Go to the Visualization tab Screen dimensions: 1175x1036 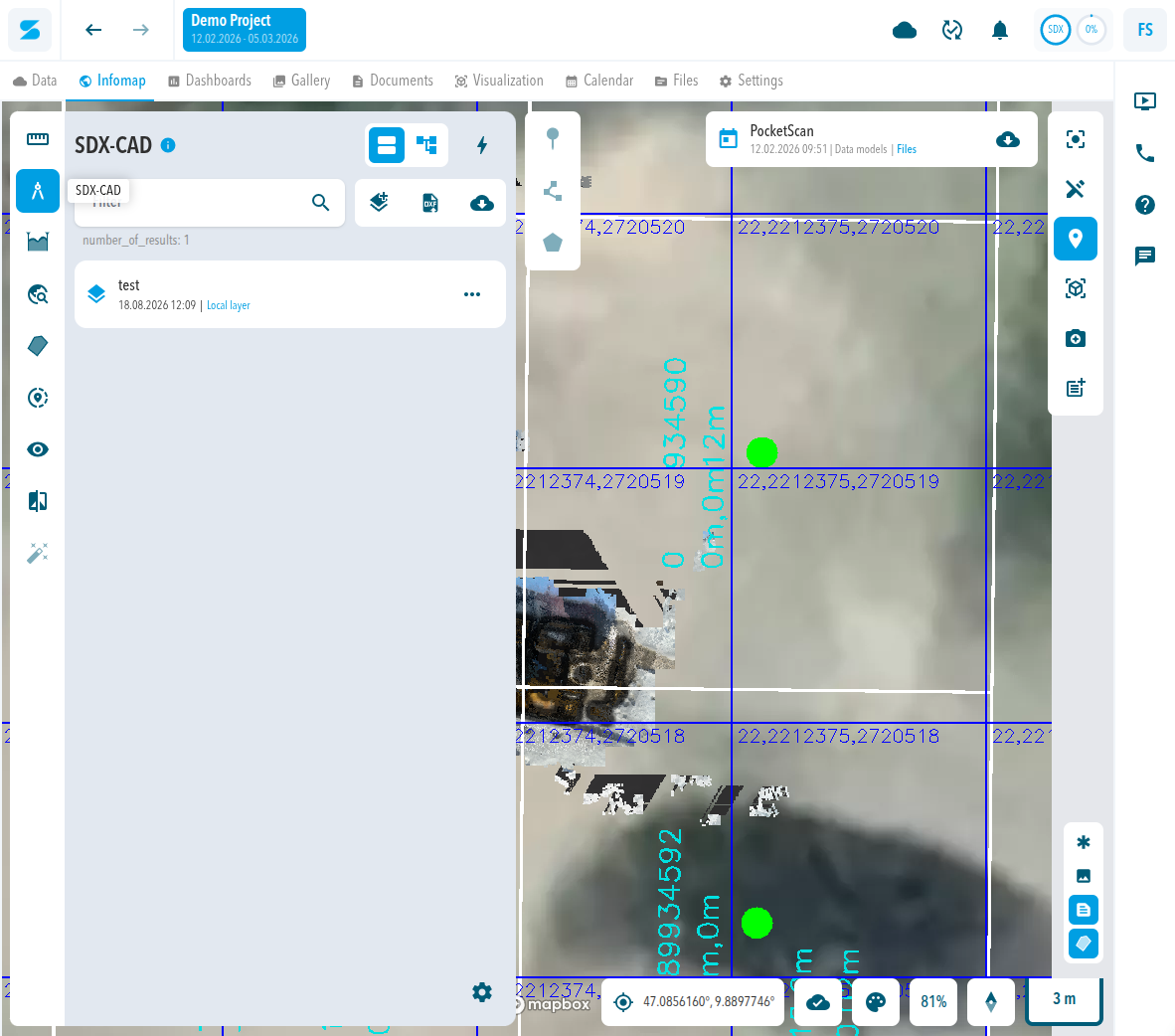coord(499,81)
